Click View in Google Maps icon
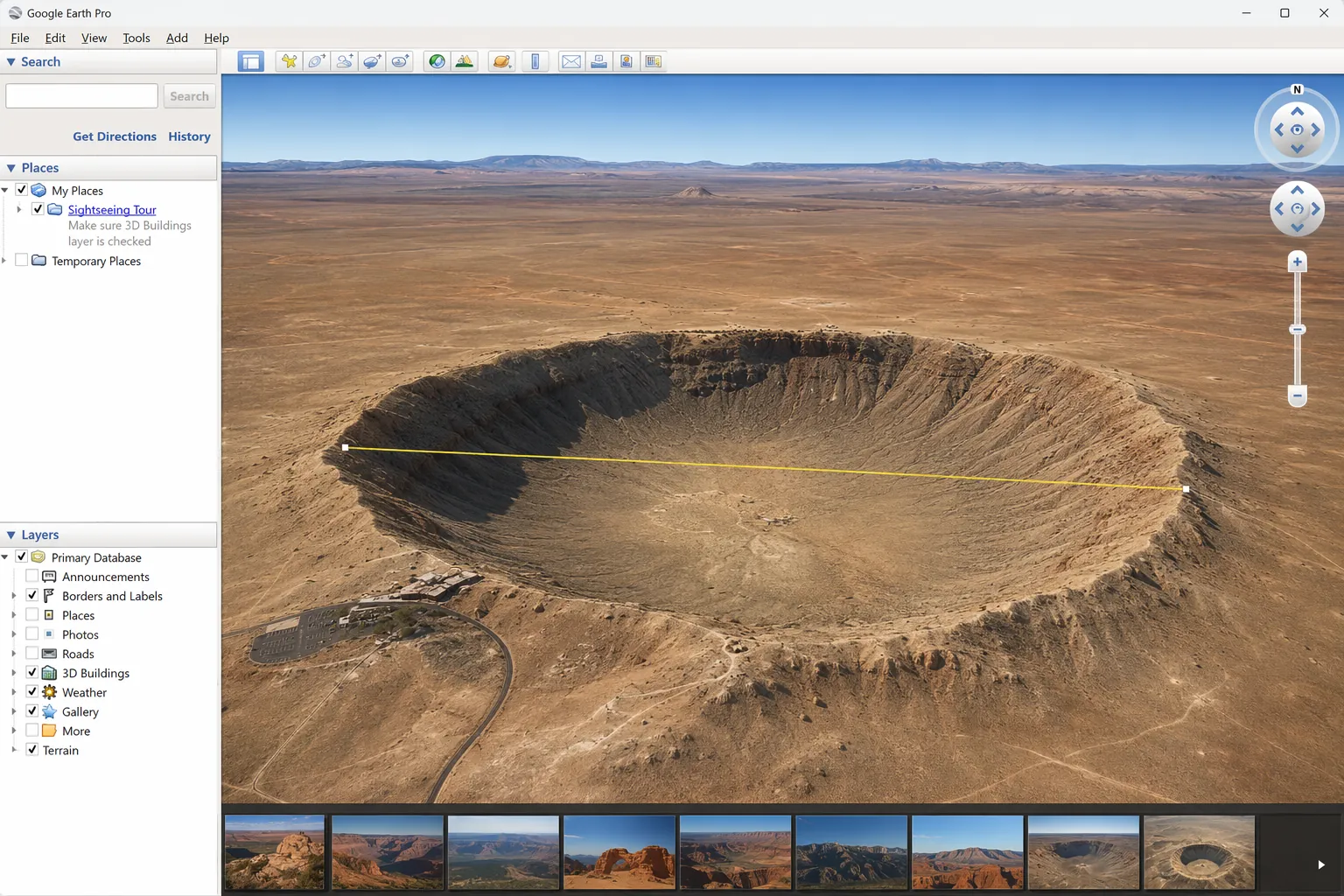This screenshot has width=1344, height=896. click(653, 61)
